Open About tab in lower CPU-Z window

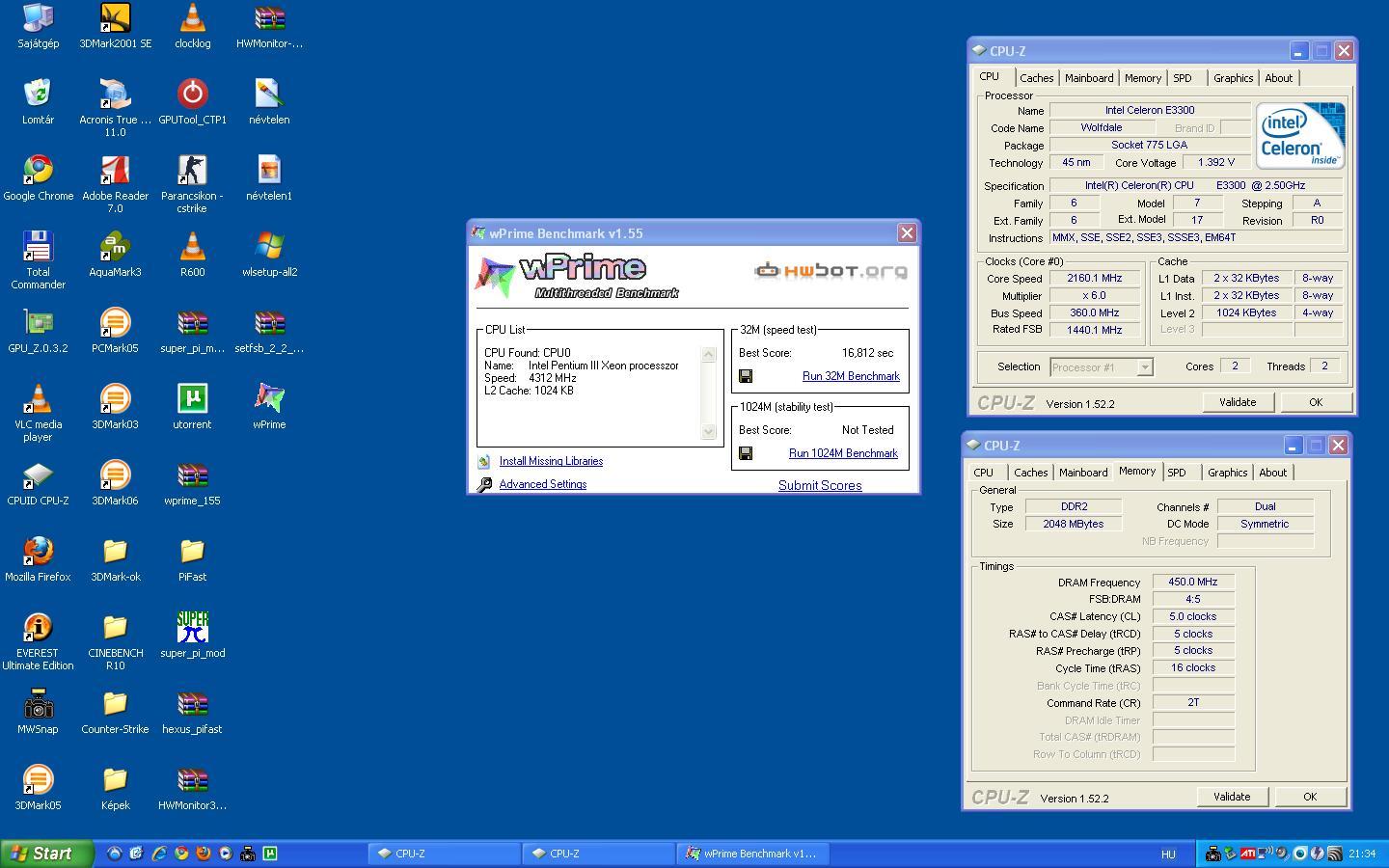click(x=1272, y=473)
